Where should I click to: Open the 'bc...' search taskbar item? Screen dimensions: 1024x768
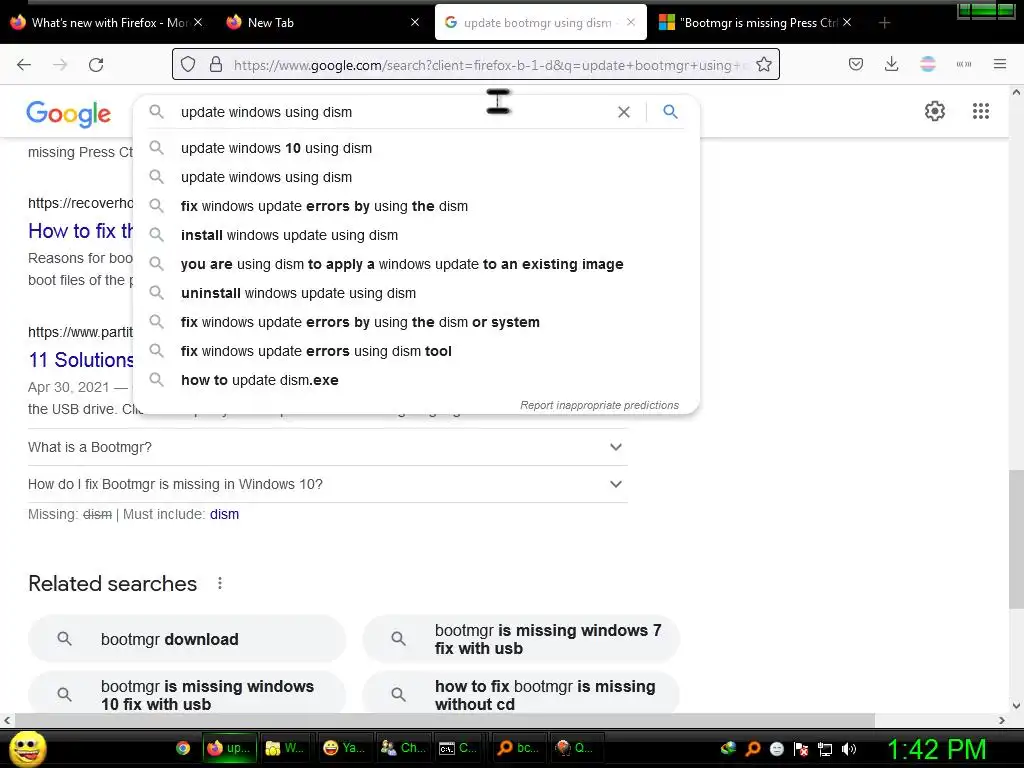point(518,748)
